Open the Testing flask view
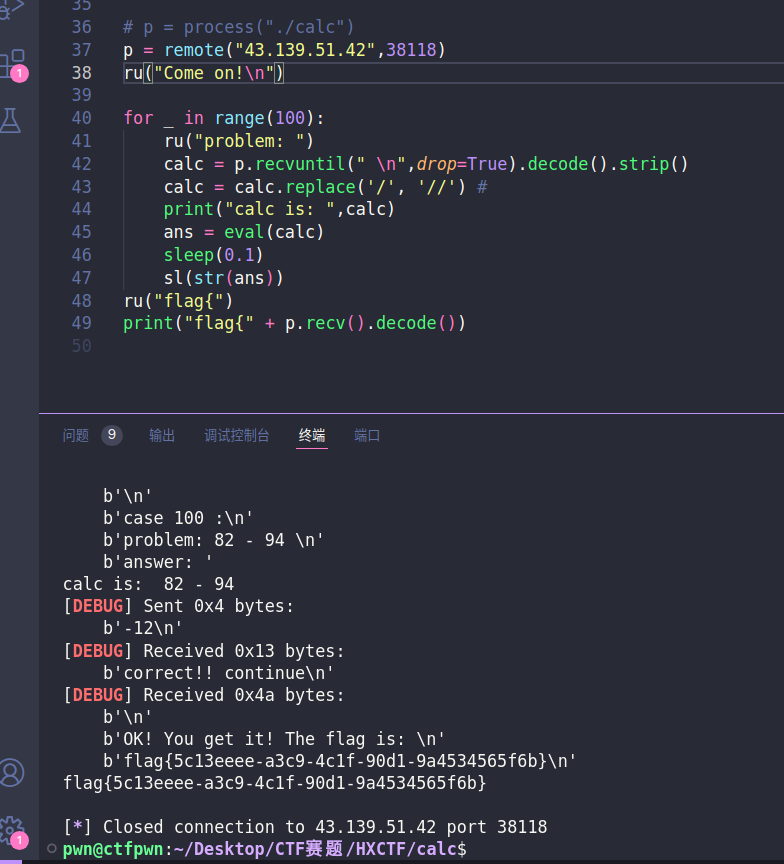The height and width of the screenshot is (864, 784). point(12,121)
